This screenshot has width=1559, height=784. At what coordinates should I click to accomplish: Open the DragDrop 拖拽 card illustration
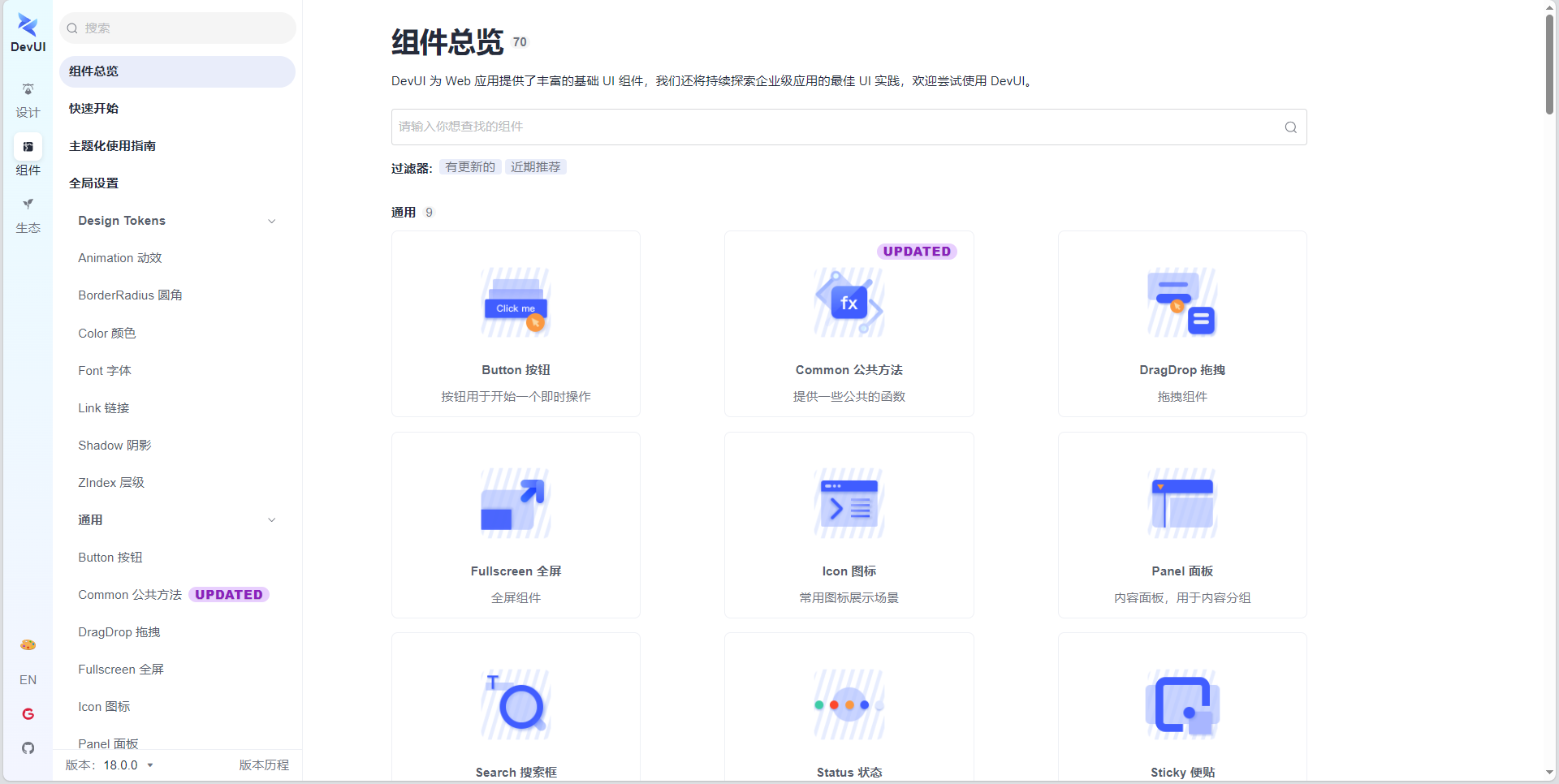click(x=1182, y=303)
